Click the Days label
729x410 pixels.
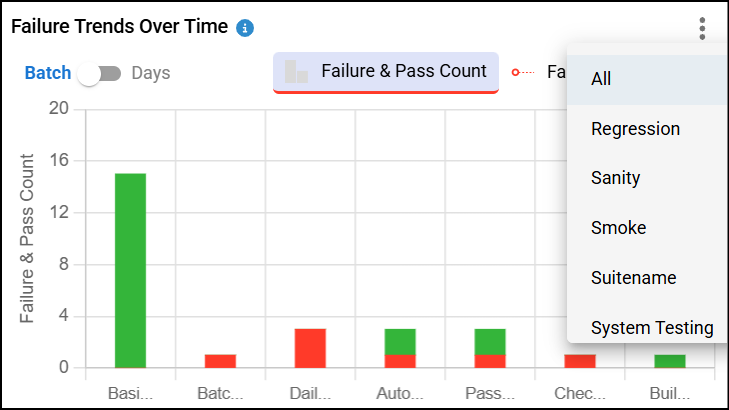coord(151,73)
